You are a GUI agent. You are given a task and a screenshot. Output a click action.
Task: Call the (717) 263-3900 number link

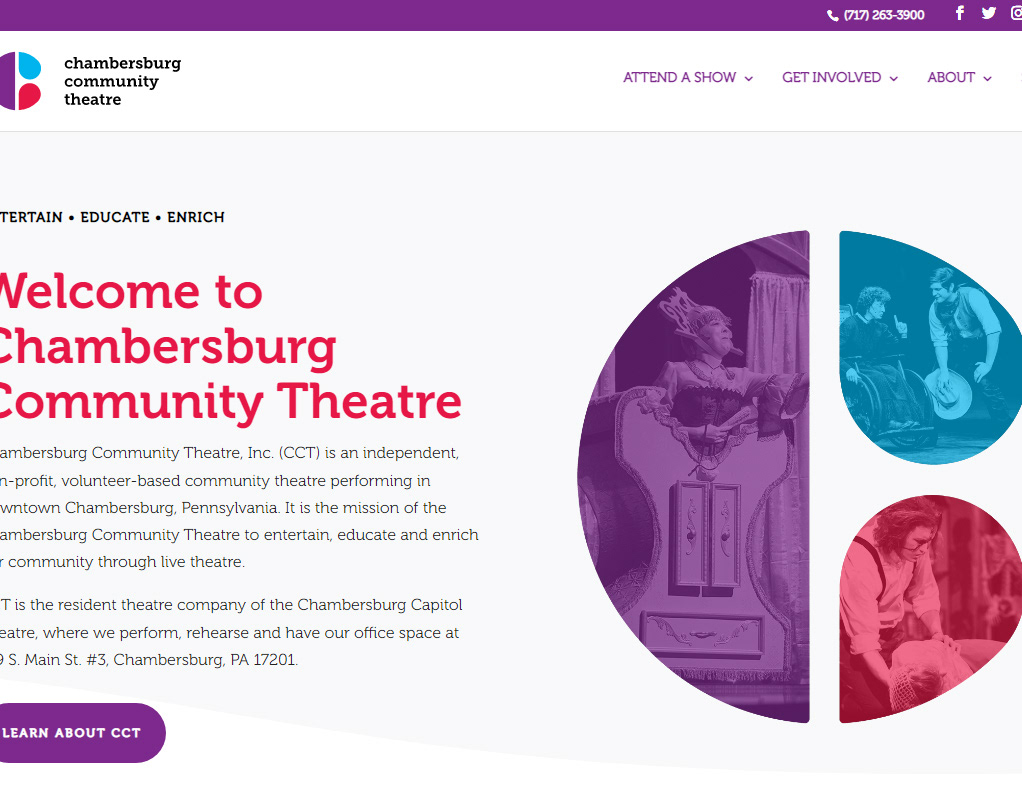[883, 15]
